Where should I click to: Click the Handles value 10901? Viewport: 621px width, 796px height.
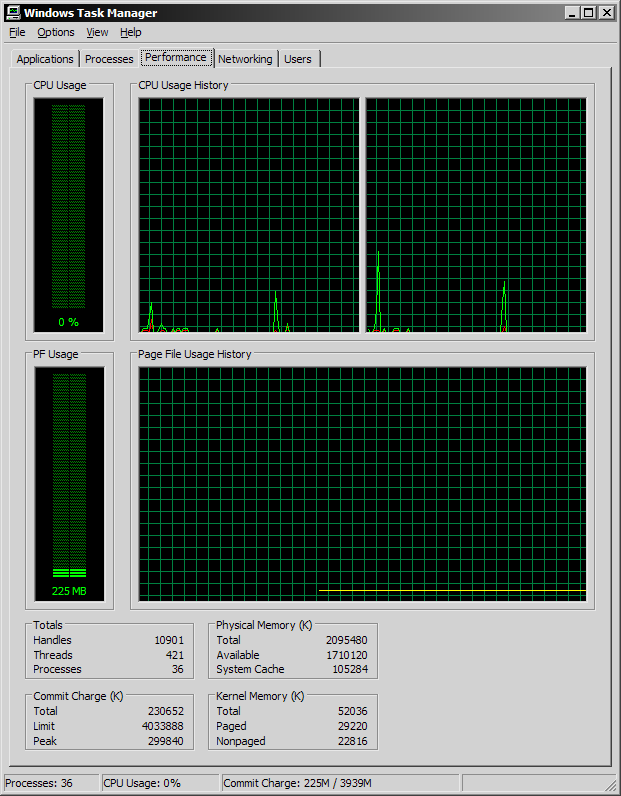click(169, 640)
